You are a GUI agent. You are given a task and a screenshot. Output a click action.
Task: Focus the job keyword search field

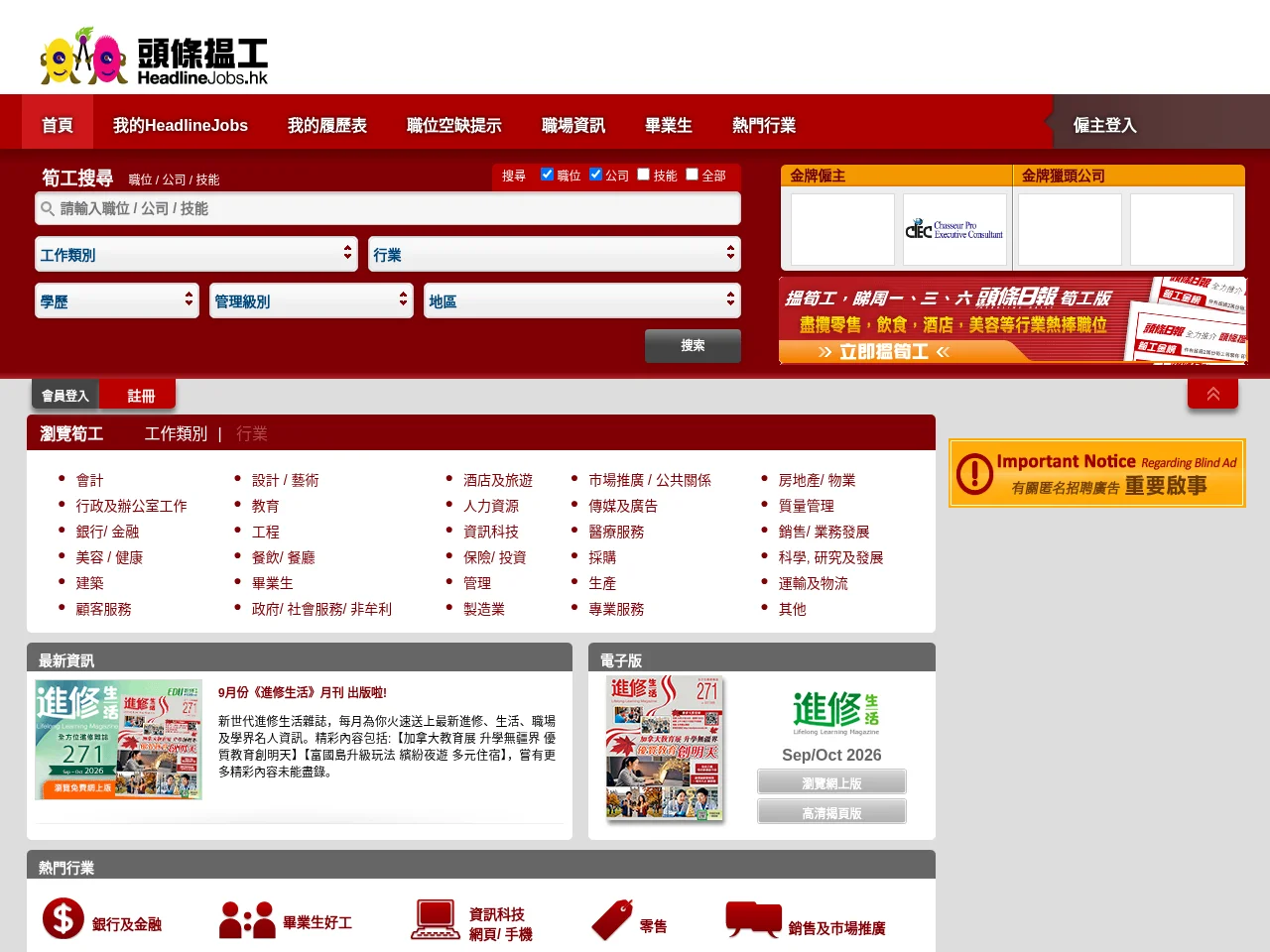[388, 208]
